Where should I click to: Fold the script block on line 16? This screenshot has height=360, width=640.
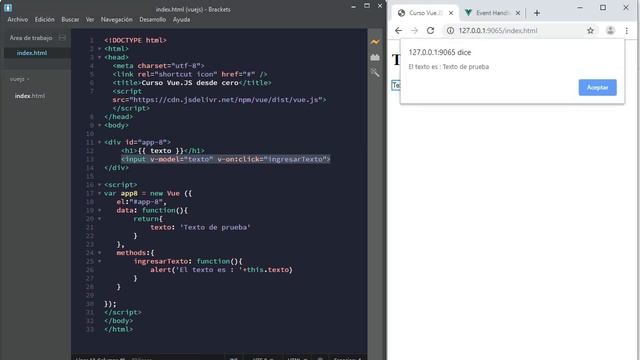click(x=99, y=184)
